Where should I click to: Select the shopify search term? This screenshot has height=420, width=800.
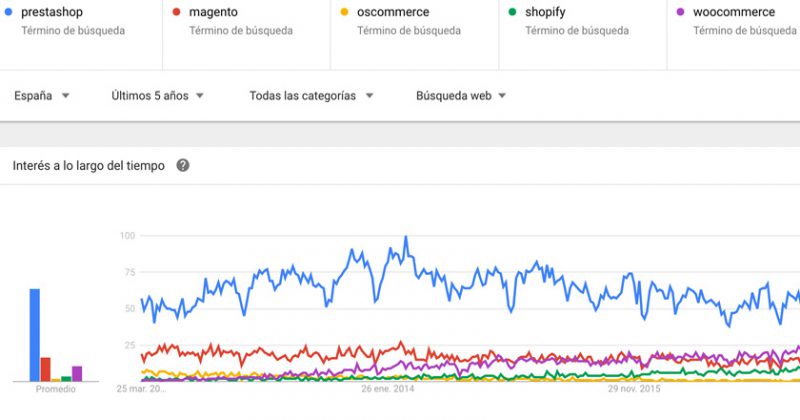545,13
